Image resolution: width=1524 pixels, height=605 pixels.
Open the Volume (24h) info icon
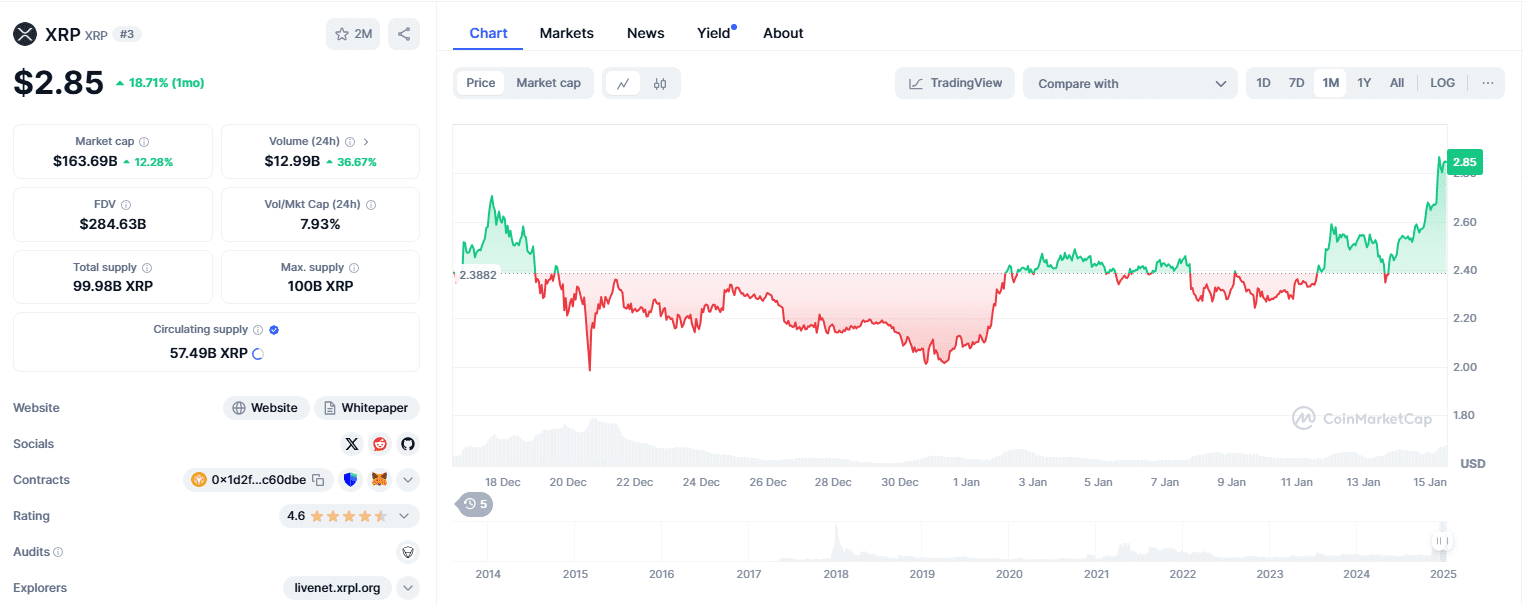click(349, 142)
